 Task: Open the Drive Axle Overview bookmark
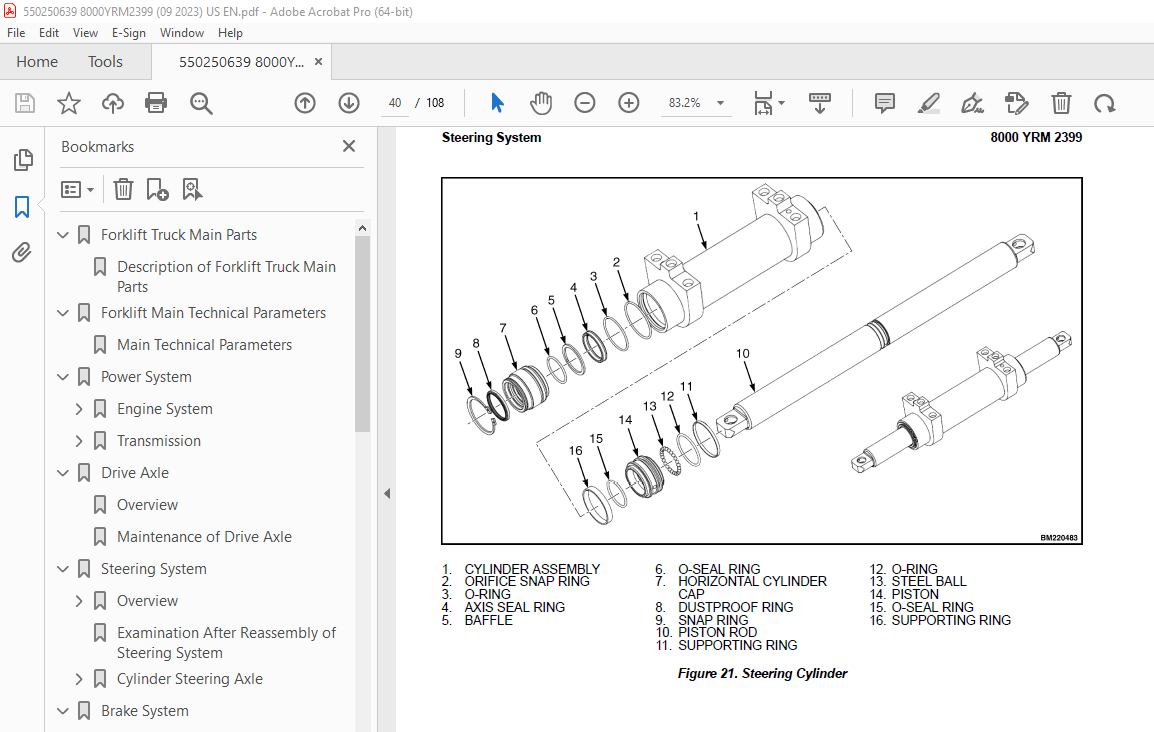[147, 505]
